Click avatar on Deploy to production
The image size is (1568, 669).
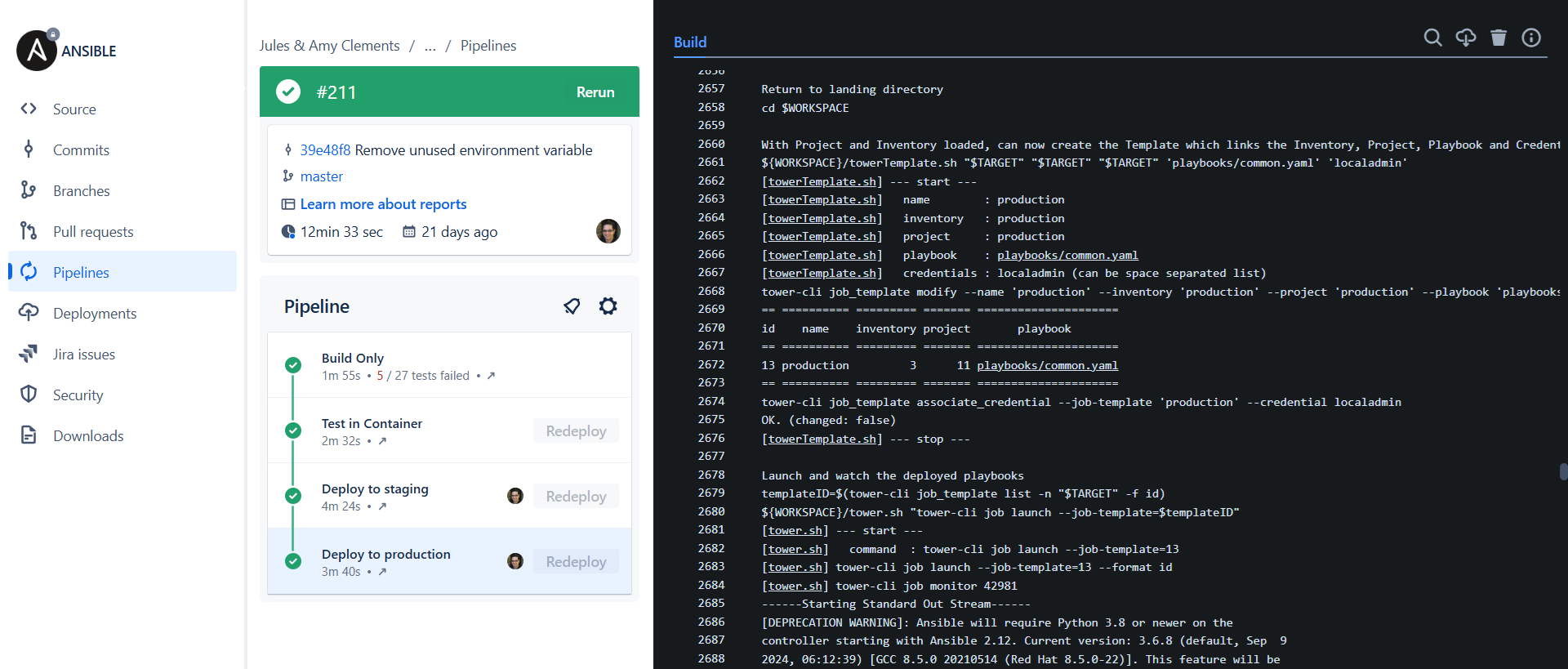(515, 561)
